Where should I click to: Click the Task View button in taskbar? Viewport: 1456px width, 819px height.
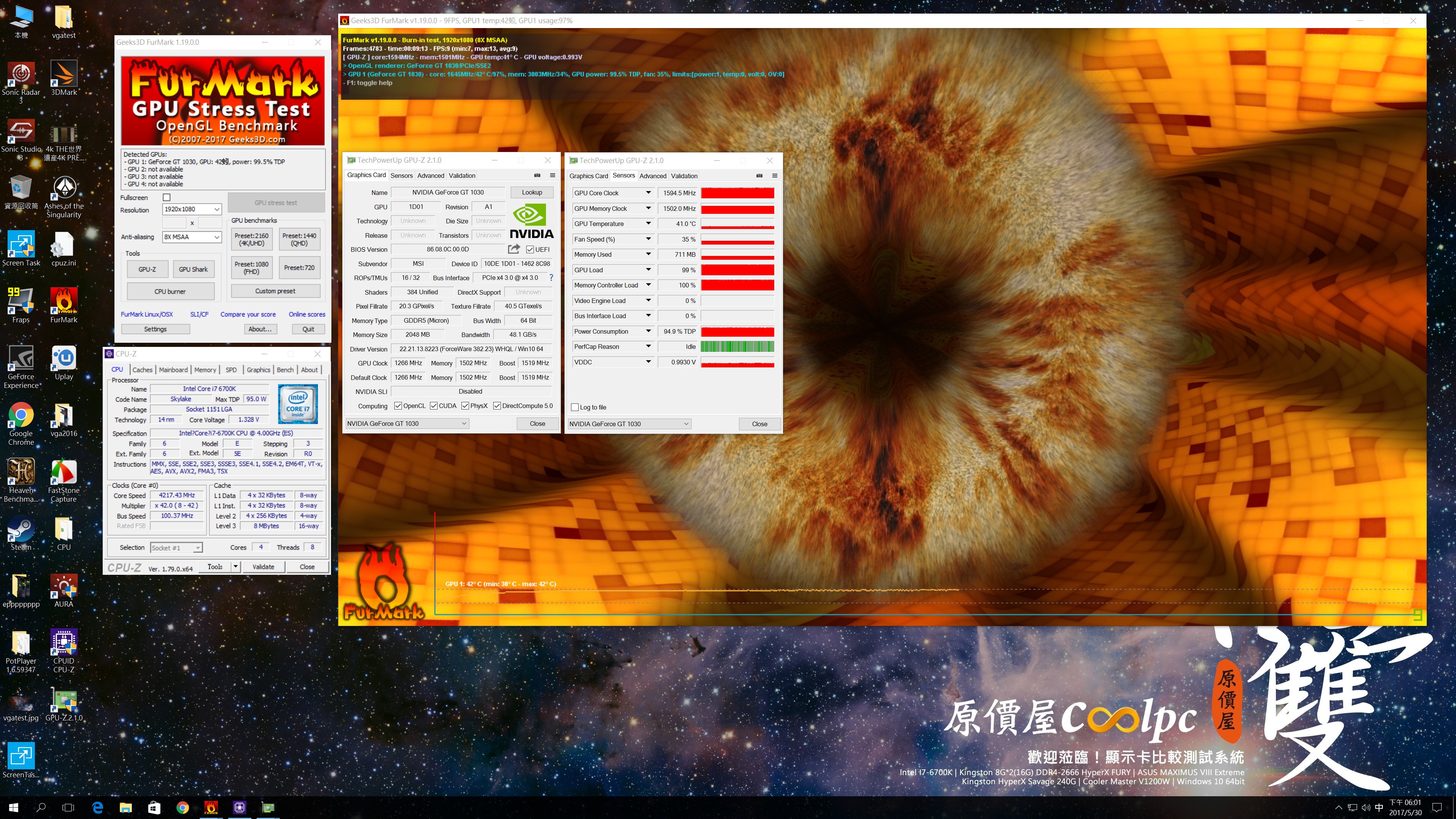click(68, 808)
